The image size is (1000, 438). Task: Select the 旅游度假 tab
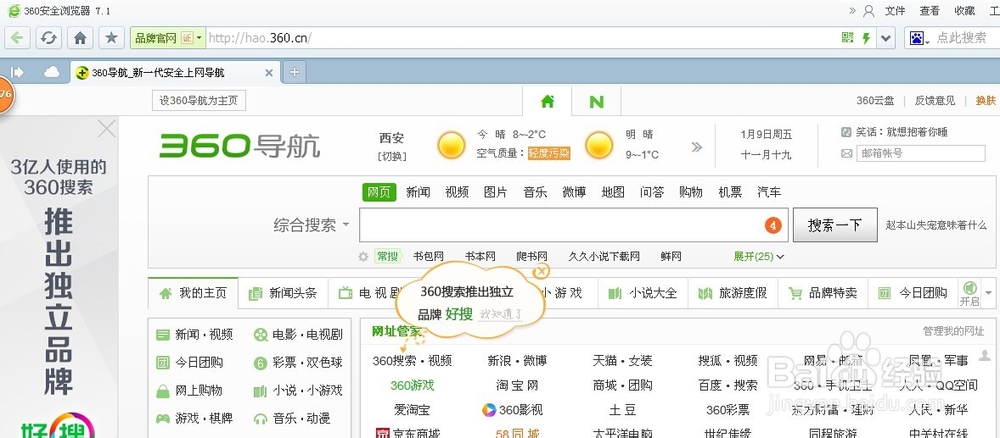pos(733,293)
